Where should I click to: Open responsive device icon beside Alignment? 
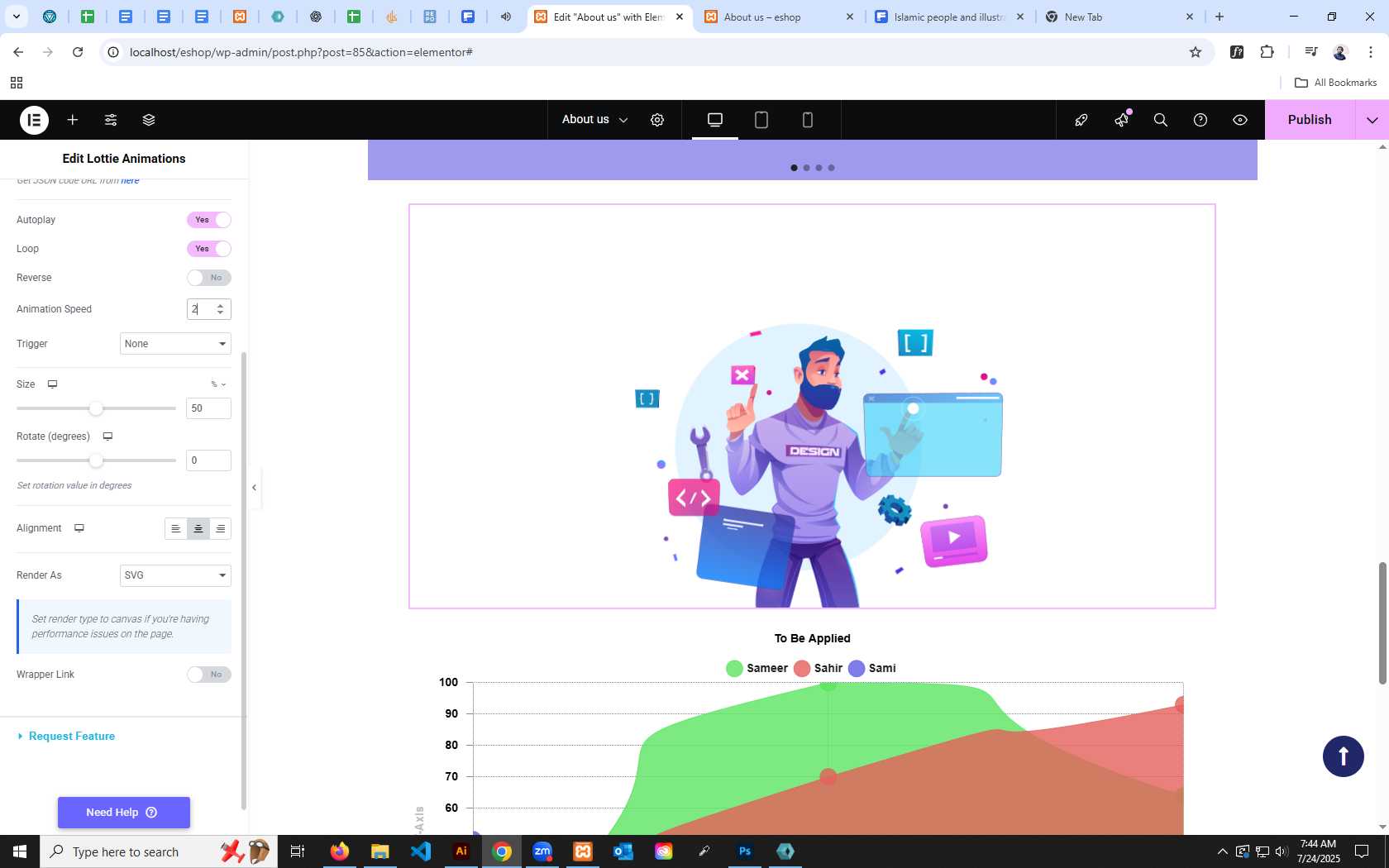(x=79, y=528)
